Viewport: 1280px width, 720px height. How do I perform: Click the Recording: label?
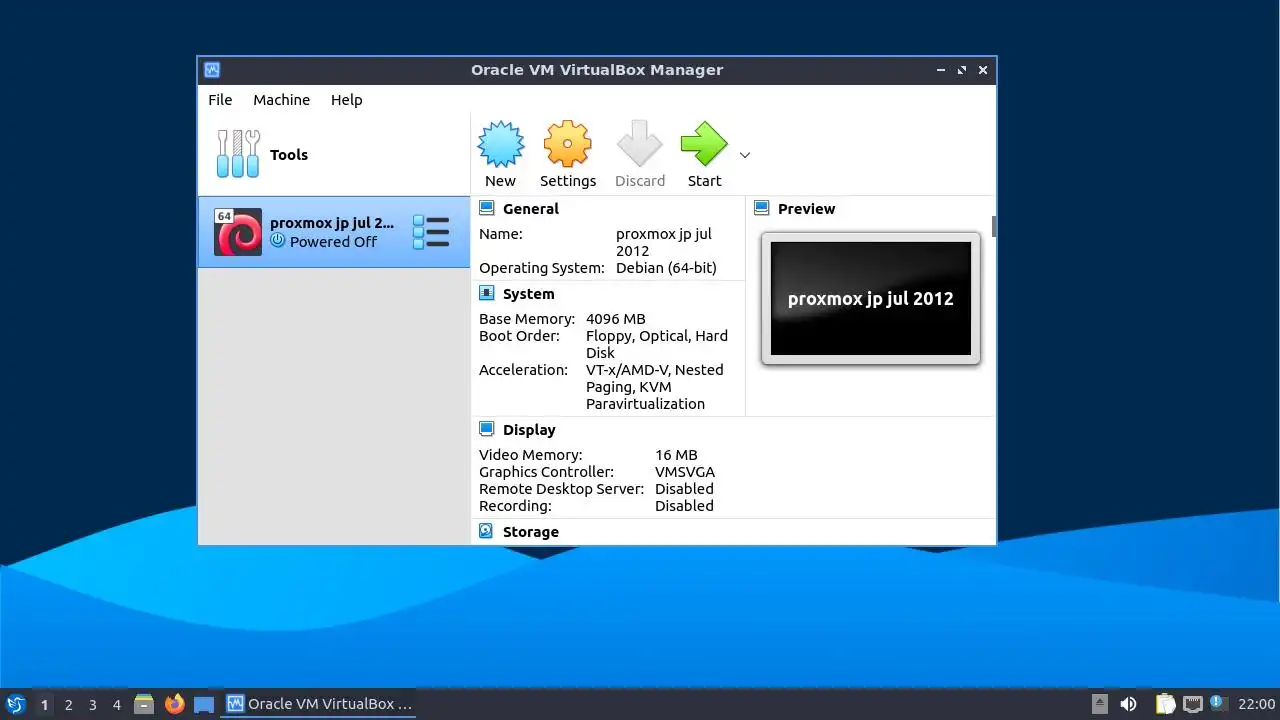[515, 506]
